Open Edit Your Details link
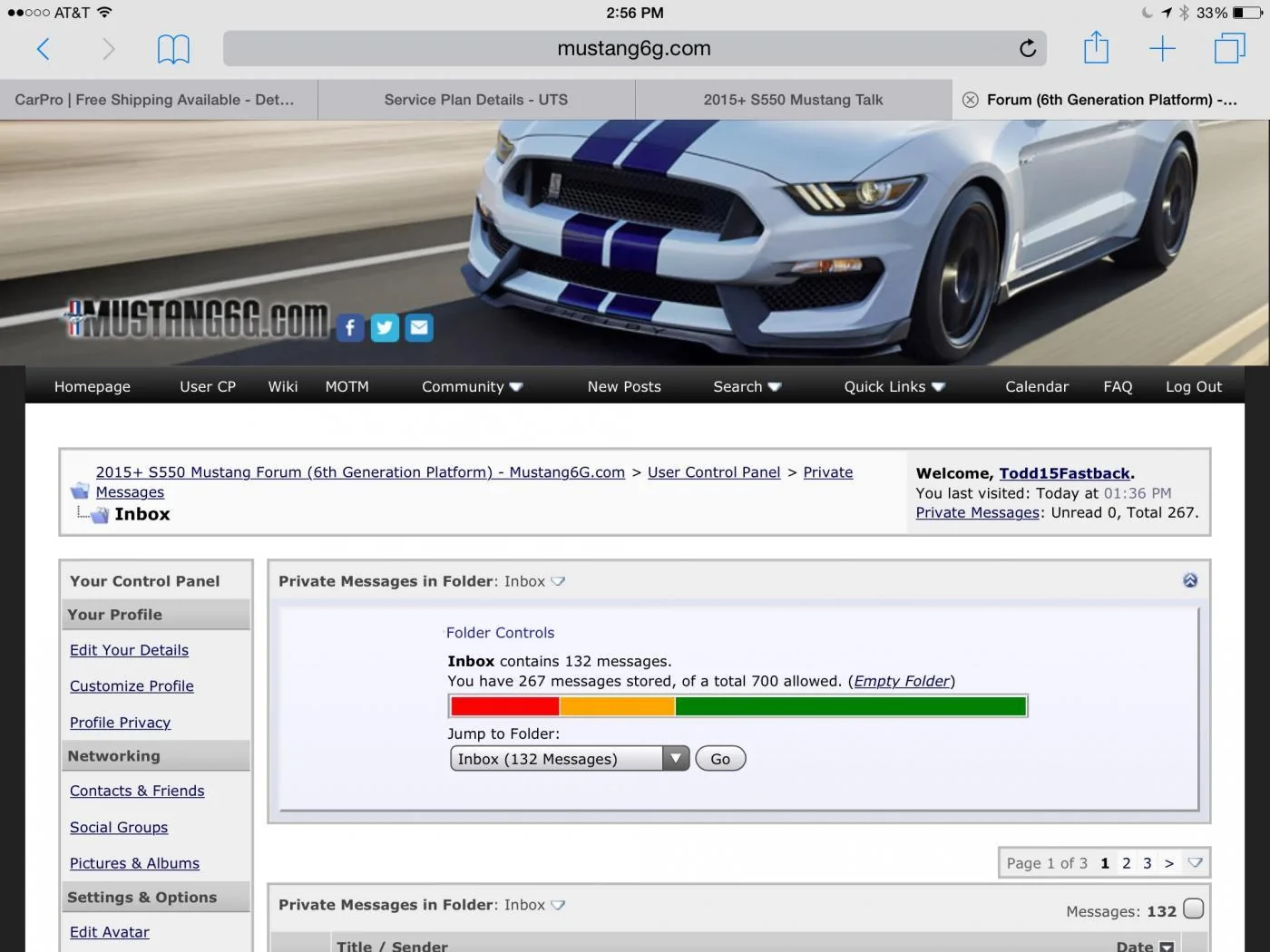The image size is (1270, 952). (x=129, y=650)
